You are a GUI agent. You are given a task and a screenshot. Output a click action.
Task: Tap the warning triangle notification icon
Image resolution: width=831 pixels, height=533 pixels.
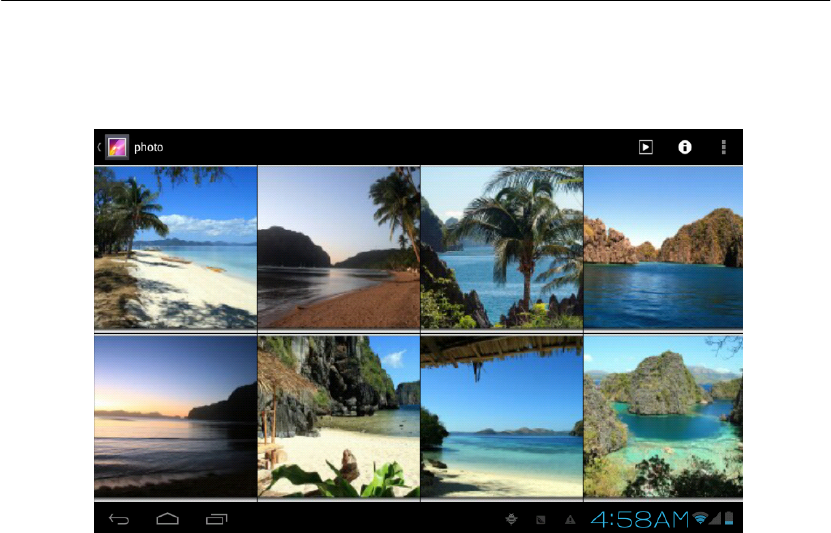tap(570, 520)
